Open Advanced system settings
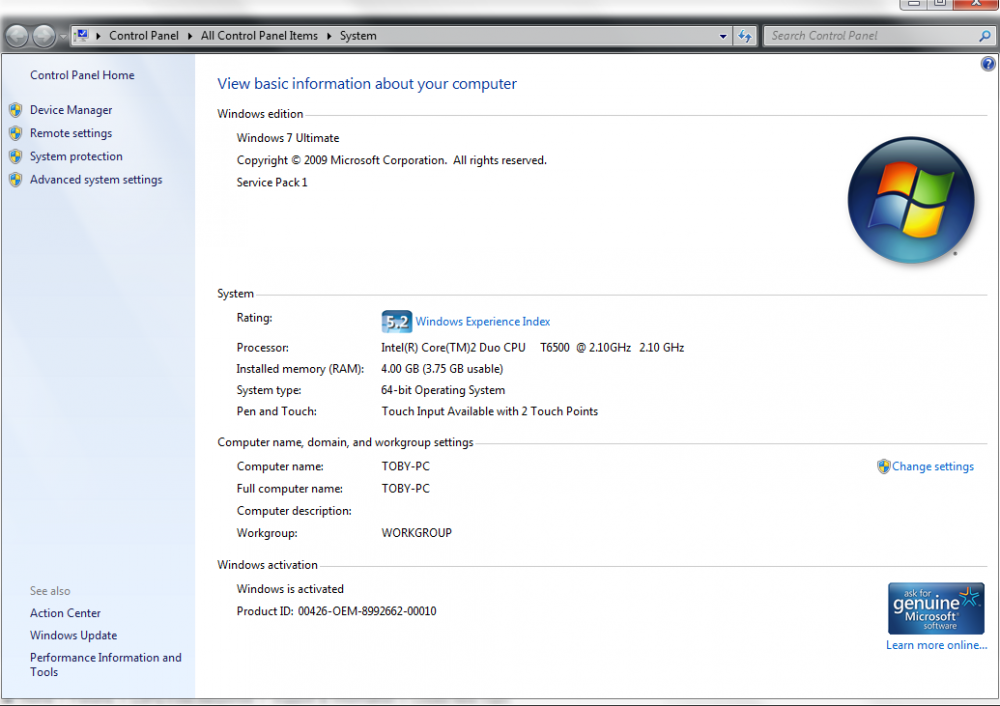The height and width of the screenshot is (706, 1000). (x=95, y=180)
